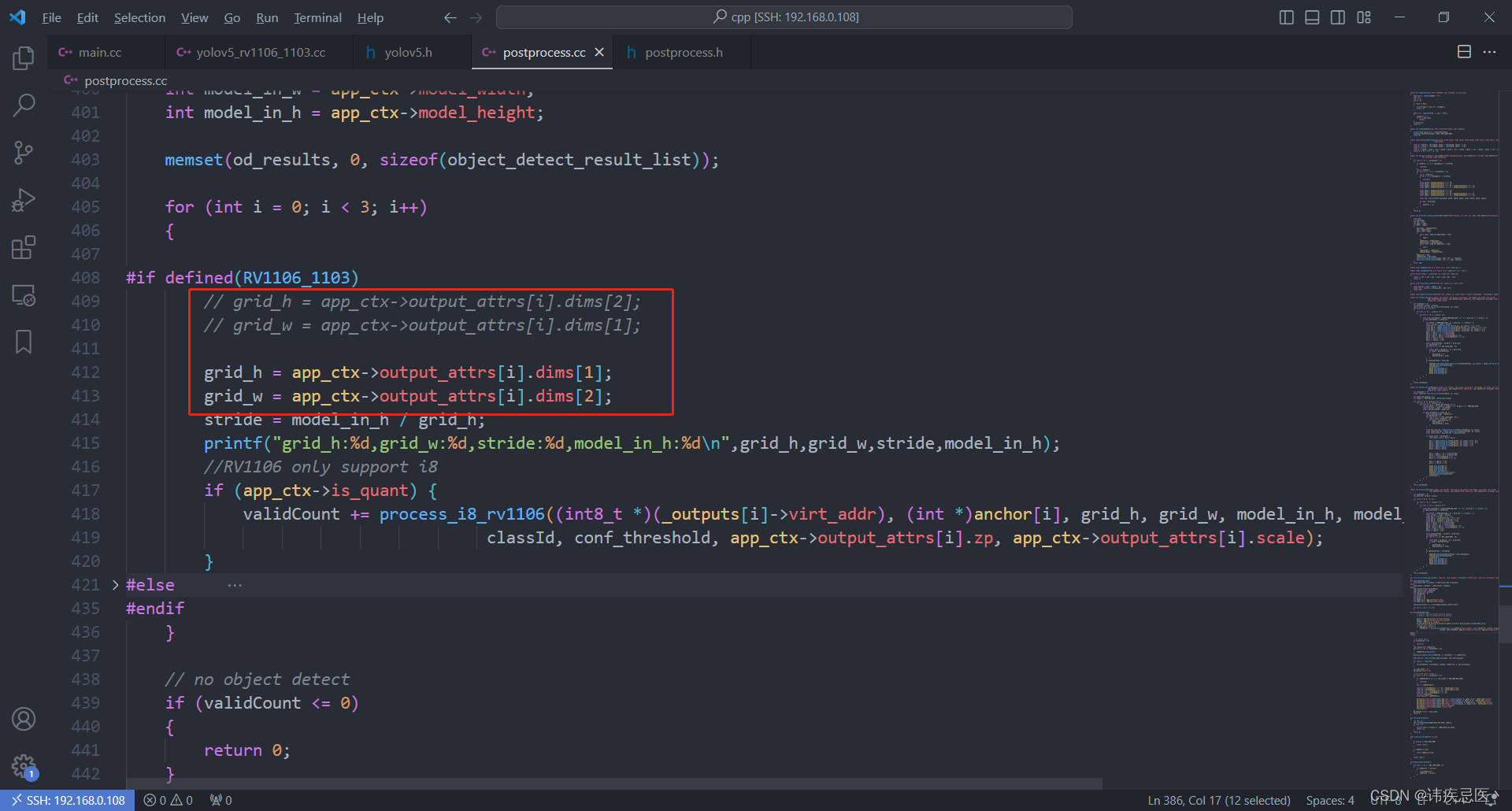
Task: Click model_height on line 401
Action: click(x=476, y=113)
